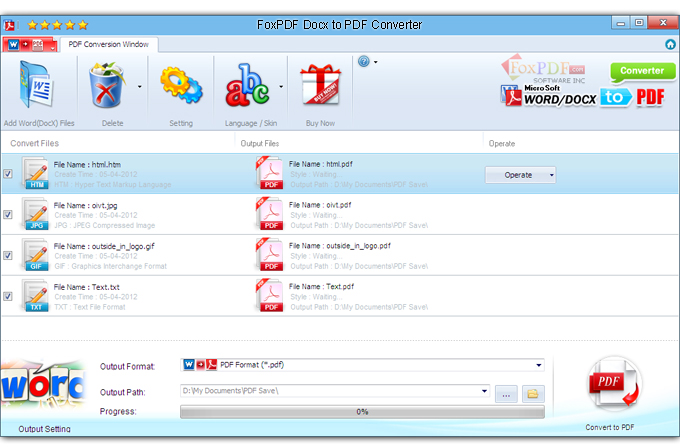Select the 'File Name : outside_in_logo.gif' row

[x=340, y=255]
